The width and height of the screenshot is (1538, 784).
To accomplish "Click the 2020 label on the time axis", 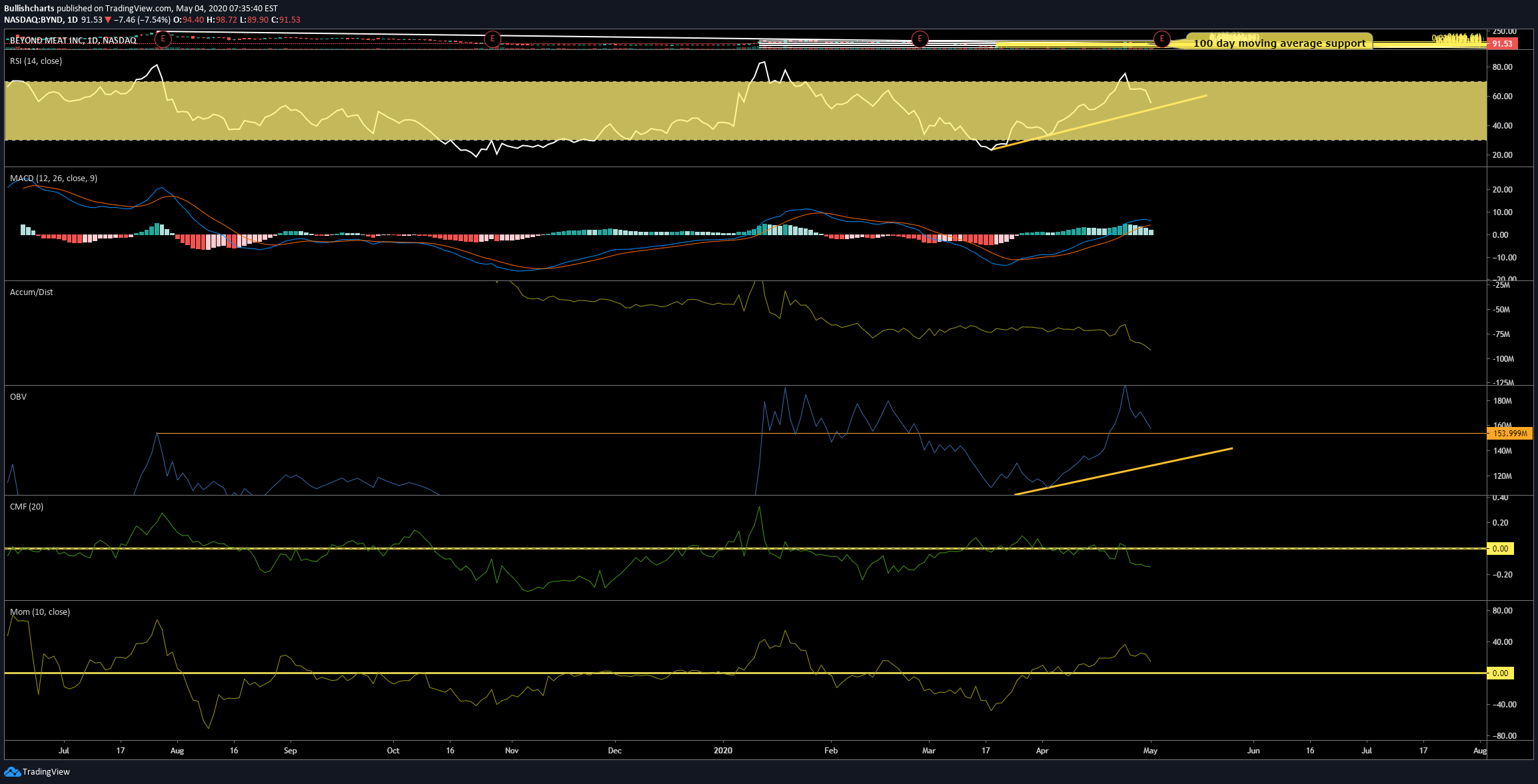I will pos(723,751).
